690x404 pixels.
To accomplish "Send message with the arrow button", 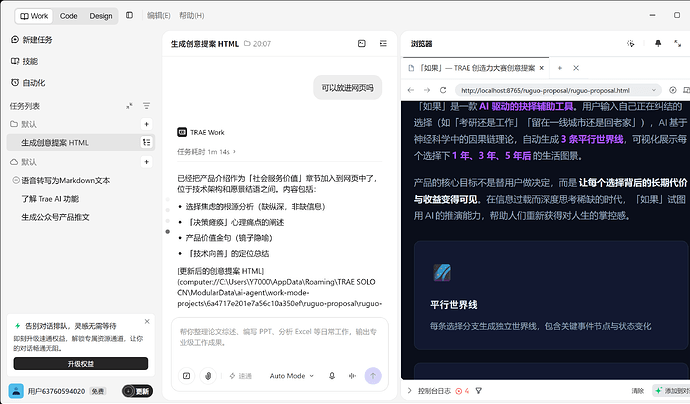I will [373, 376].
